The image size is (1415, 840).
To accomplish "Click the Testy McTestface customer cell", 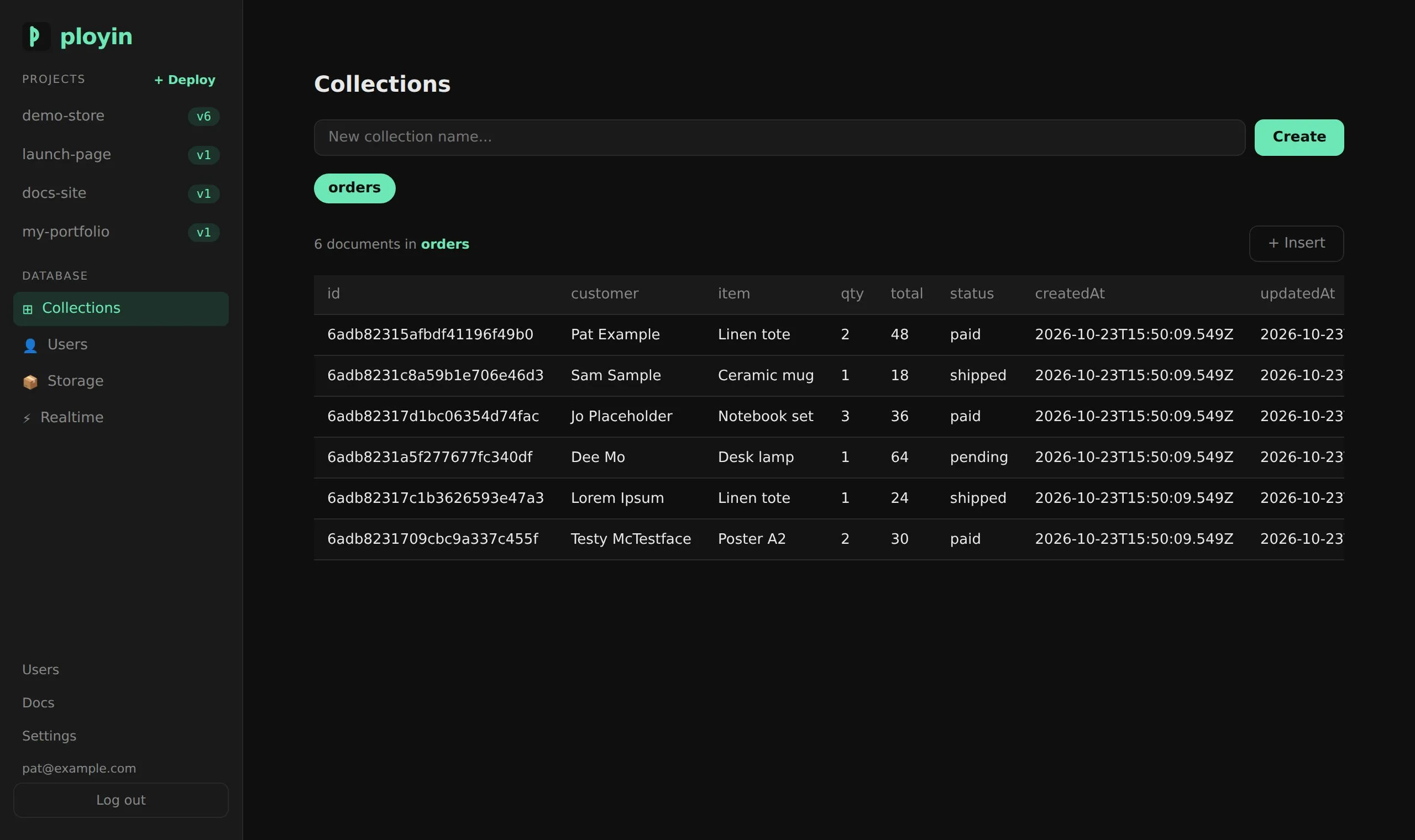I will click(x=631, y=539).
